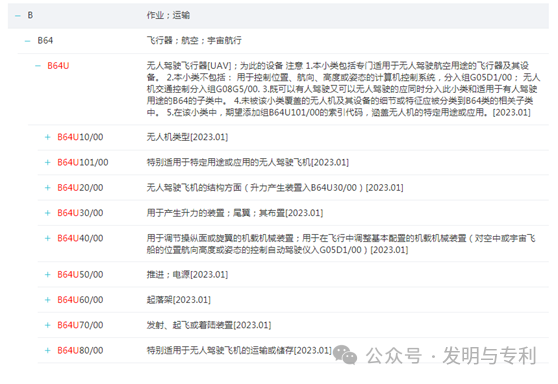Collapse the B64U subclass node

(38, 66)
